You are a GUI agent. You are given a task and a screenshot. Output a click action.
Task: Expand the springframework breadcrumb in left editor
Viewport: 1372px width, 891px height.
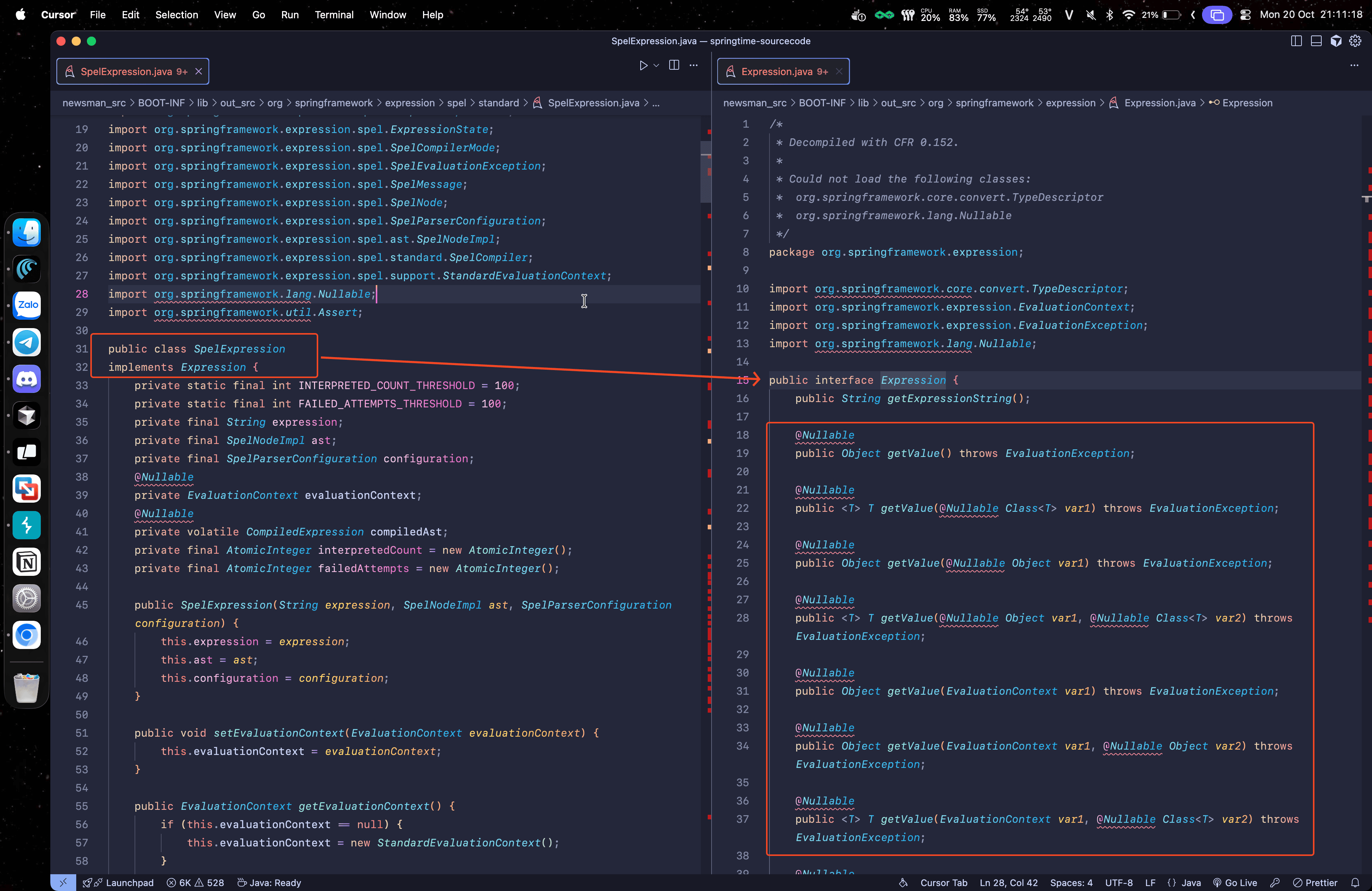(333, 103)
